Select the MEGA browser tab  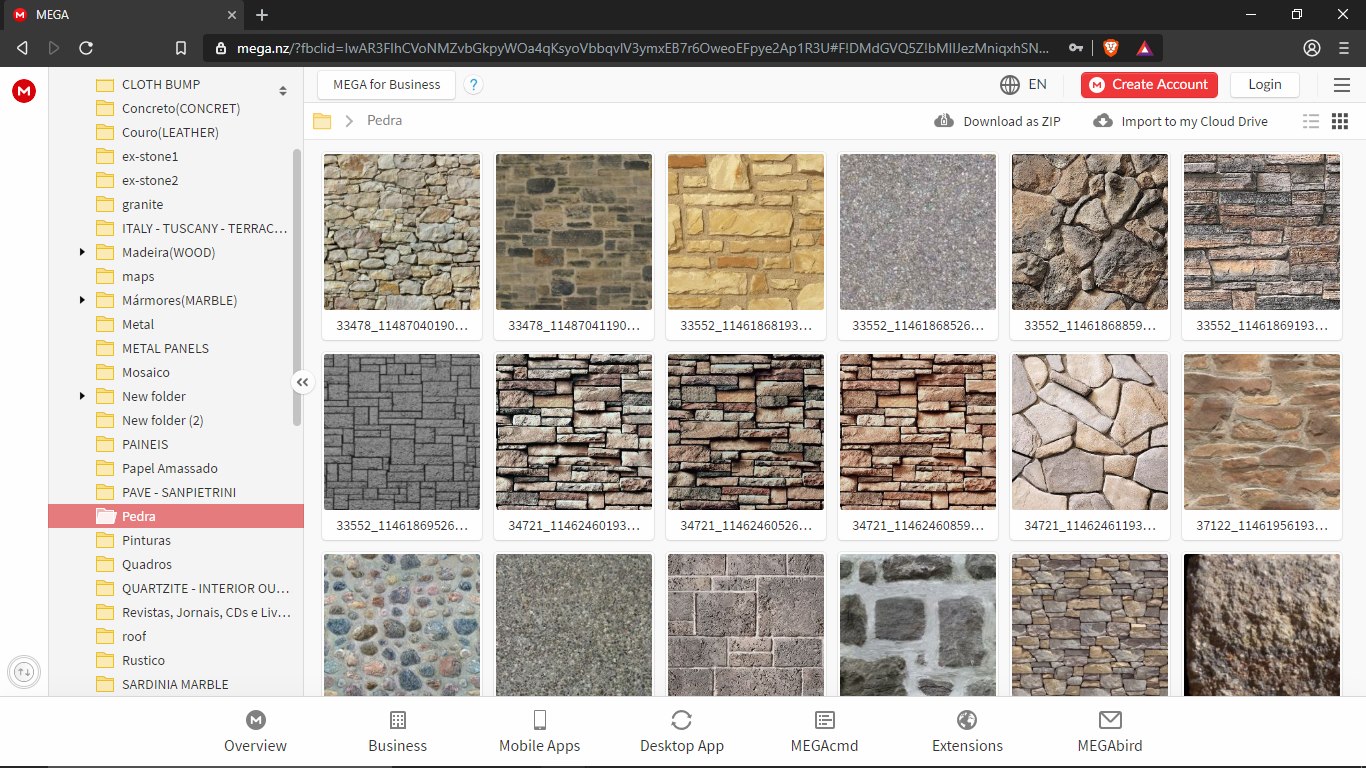(x=120, y=15)
